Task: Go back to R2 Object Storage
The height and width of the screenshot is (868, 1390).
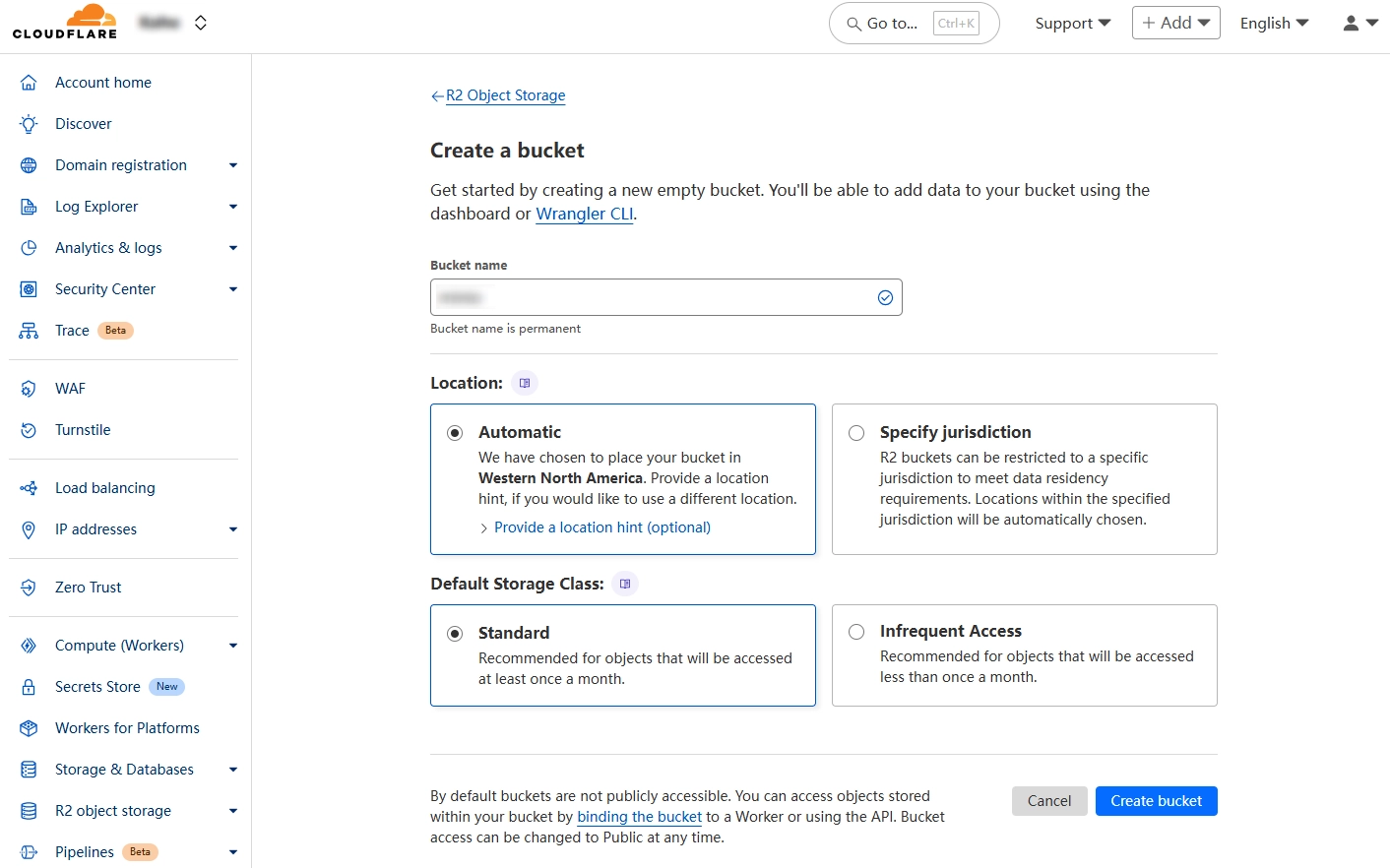Action: [x=505, y=95]
